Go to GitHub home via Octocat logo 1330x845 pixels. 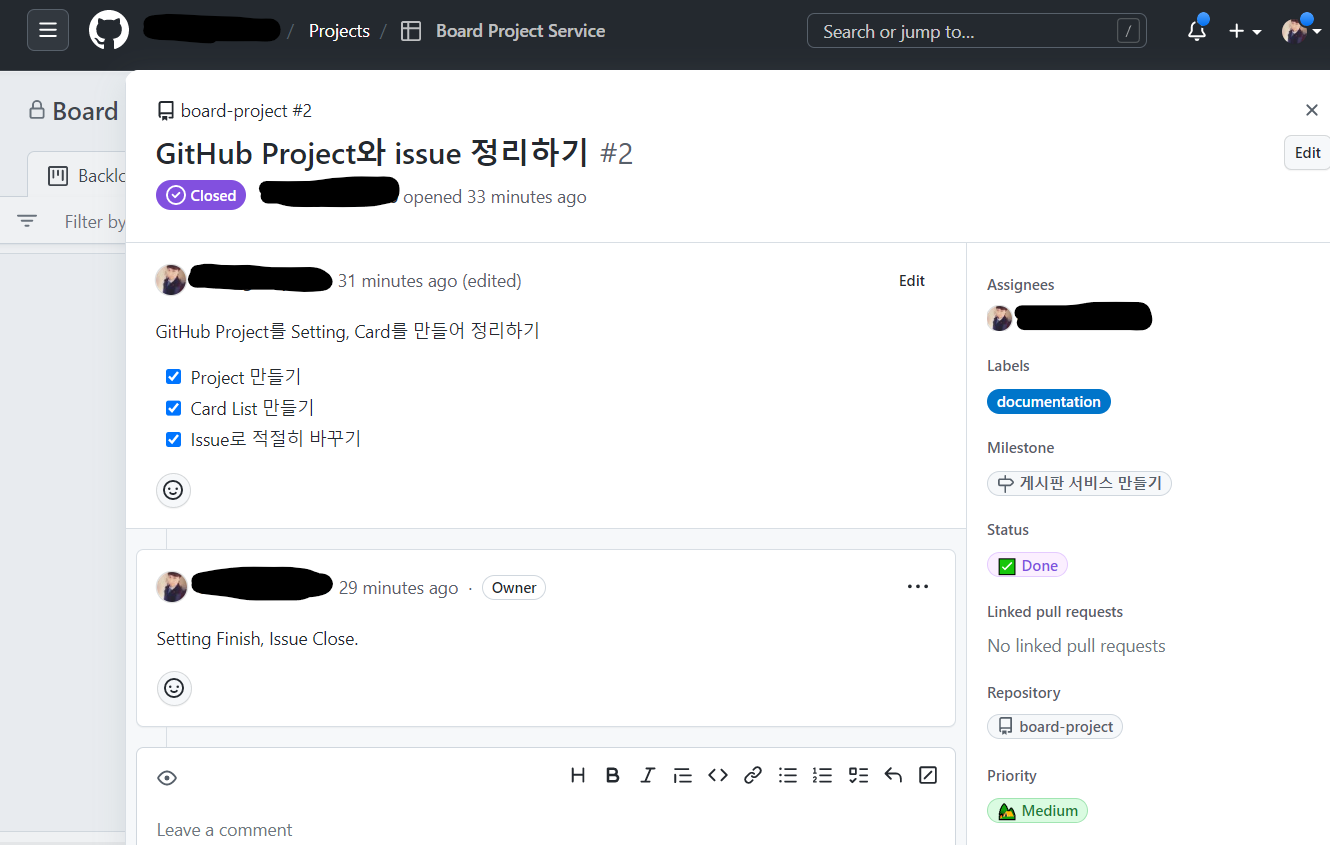(x=109, y=30)
